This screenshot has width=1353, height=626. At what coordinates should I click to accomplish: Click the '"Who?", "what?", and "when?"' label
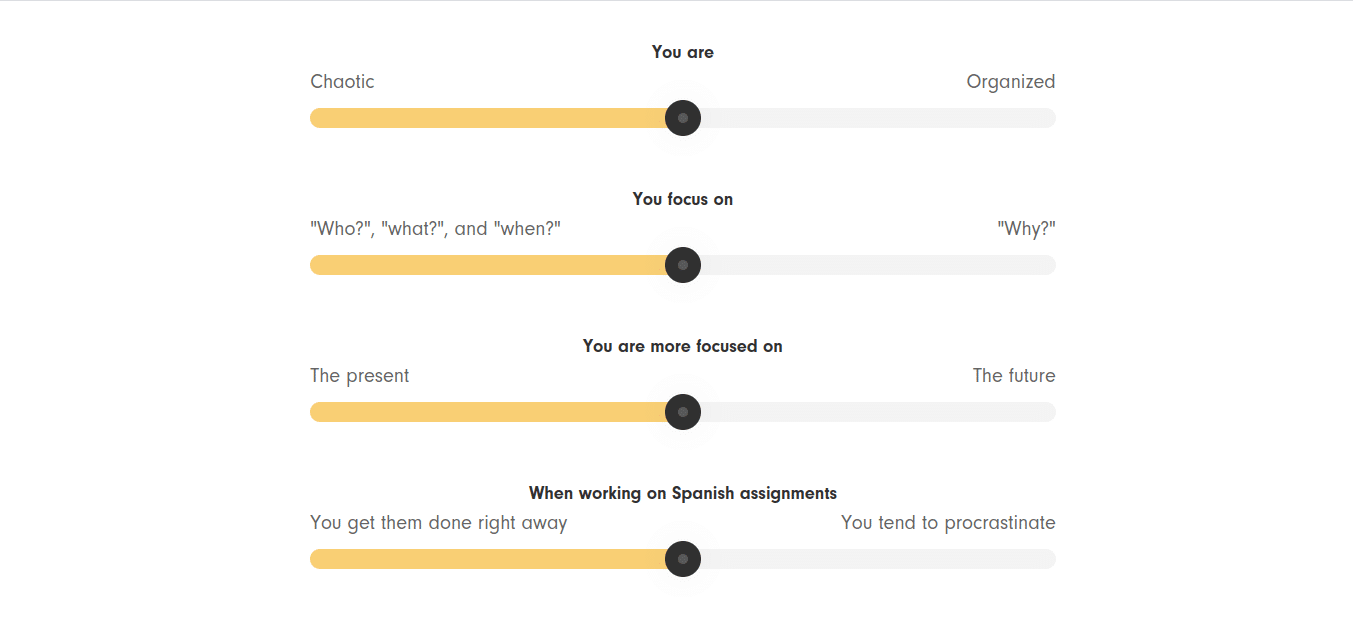coord(435,229)
